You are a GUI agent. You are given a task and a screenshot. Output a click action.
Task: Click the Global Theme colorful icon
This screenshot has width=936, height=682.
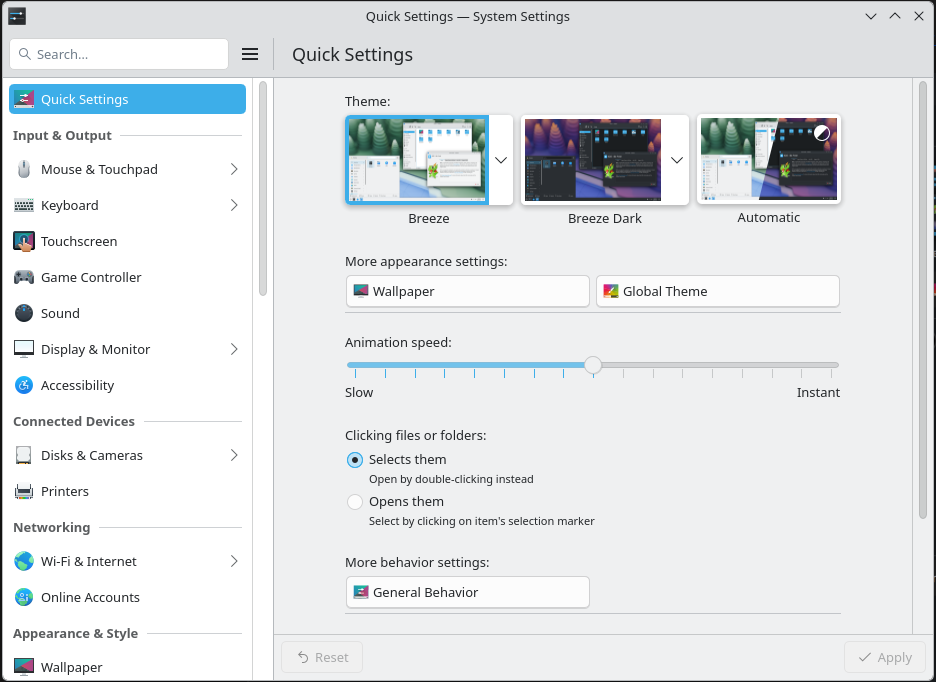(x=611, y=291)
